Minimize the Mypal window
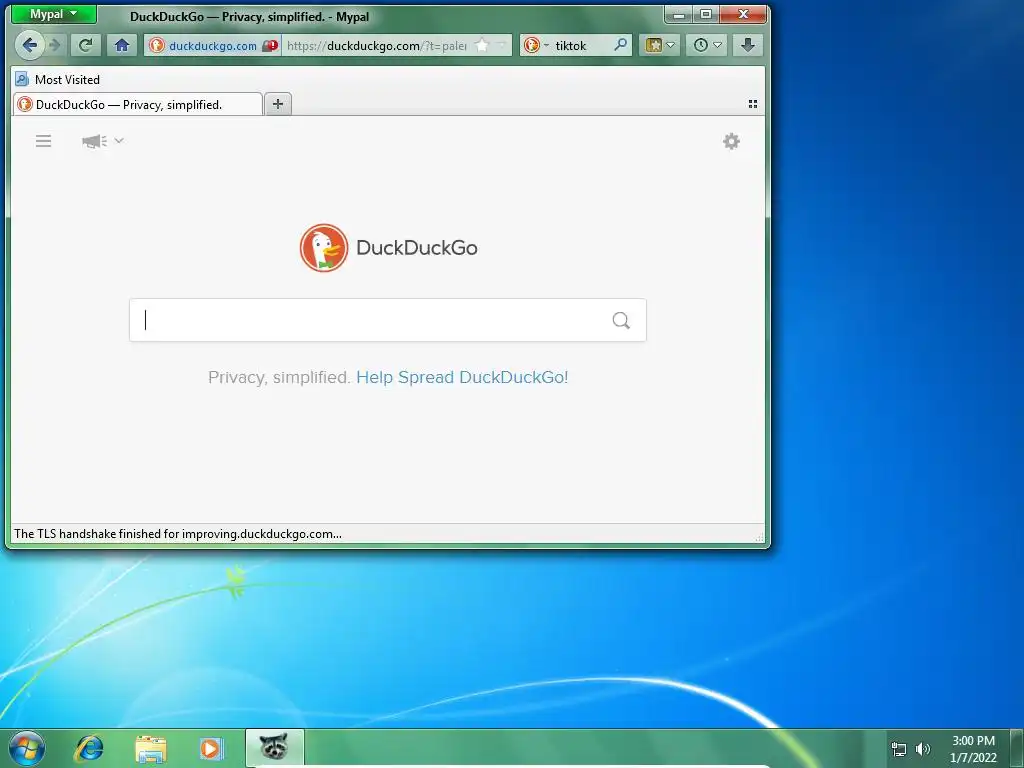1024x768 pixels. click(679, 14)
